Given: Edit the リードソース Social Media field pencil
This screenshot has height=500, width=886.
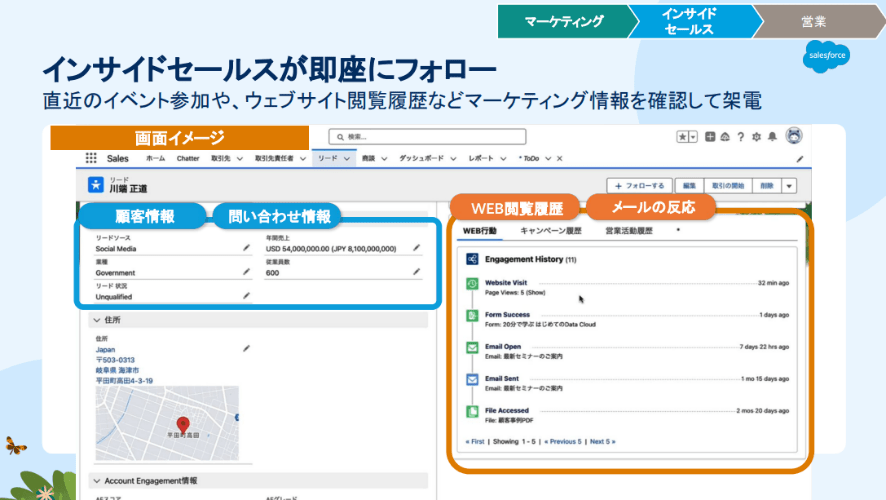Looking at the screenshot, I should pos(246,247).
